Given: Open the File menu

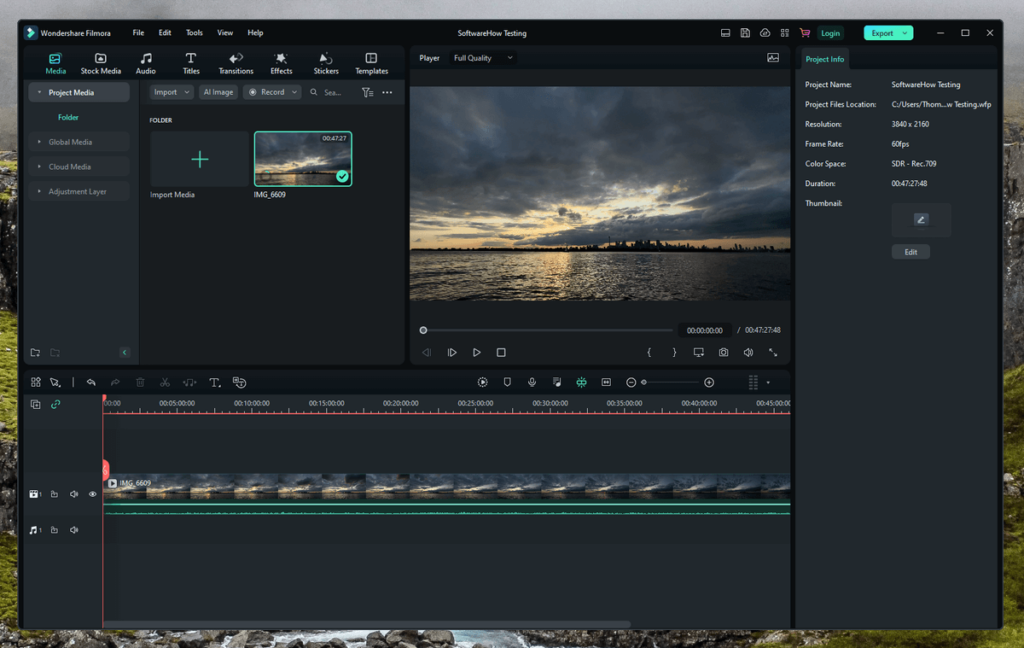Looking at the screenshot, I should tap(138, 33).
